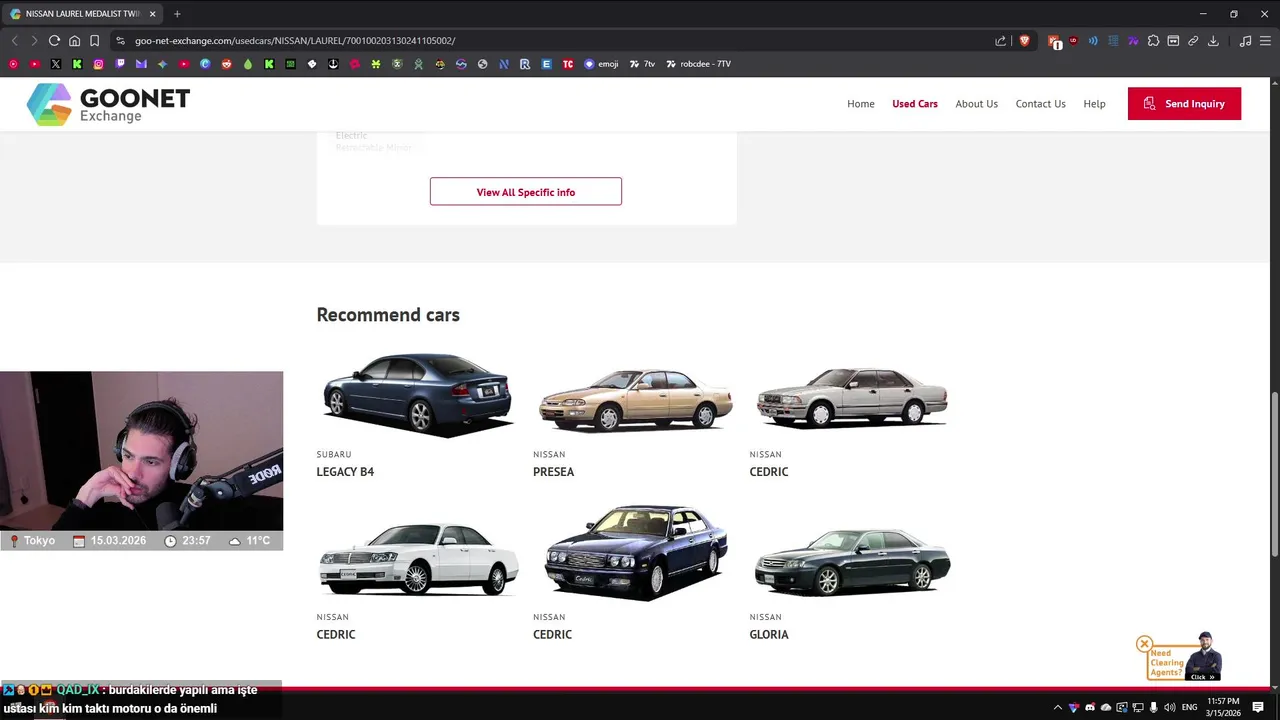Open the Nissan Presea car image
Viewport: 1280px width, 720px height.
(x=635, y=399)
